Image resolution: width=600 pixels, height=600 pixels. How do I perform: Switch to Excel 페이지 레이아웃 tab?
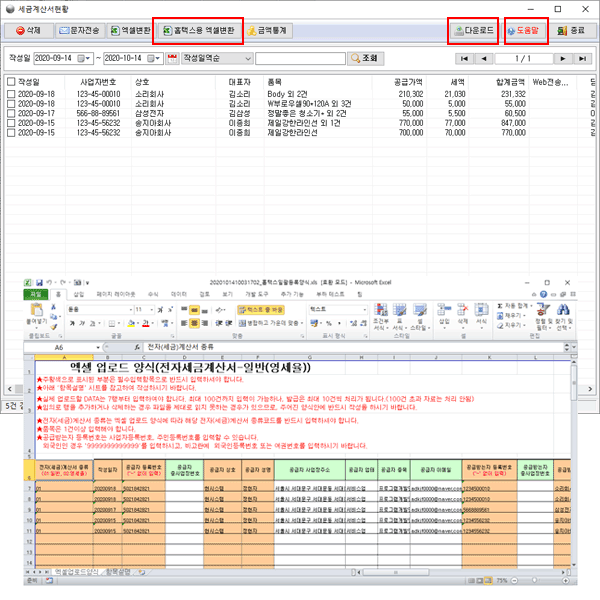116,294
